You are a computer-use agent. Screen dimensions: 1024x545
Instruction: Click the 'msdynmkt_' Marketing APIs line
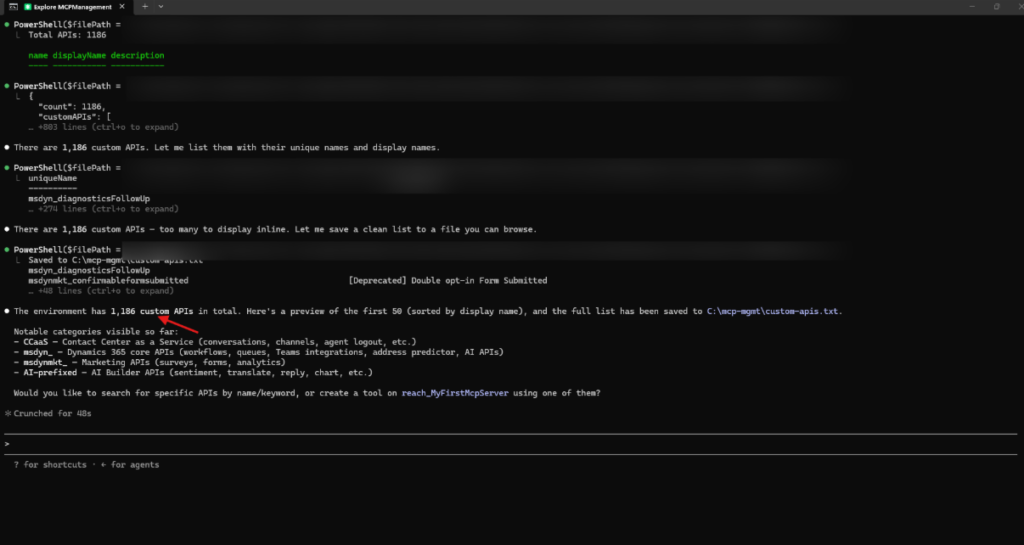[150, 362]
